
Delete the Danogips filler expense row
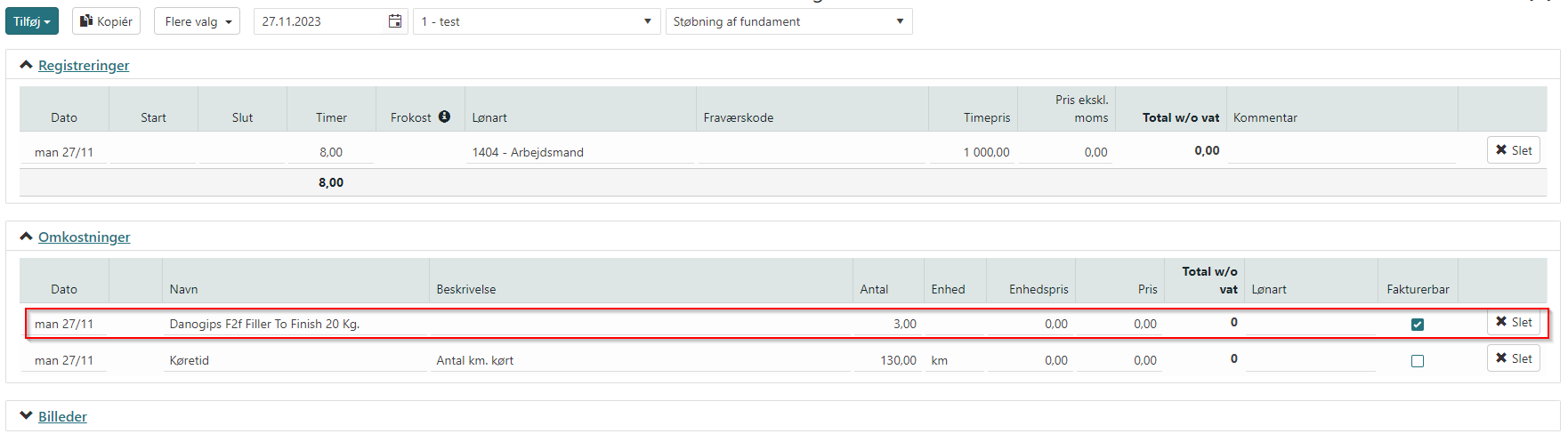pyautogui.click(x=1513, y=322)
